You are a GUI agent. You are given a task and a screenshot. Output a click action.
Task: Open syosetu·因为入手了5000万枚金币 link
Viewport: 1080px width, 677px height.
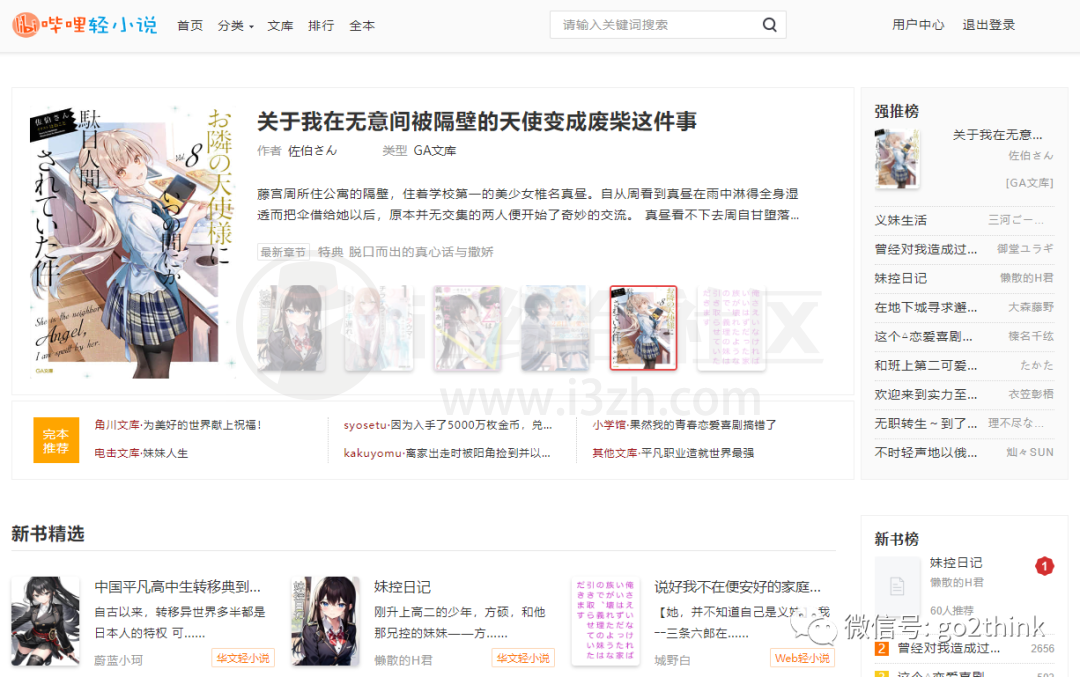click(448, 425)
